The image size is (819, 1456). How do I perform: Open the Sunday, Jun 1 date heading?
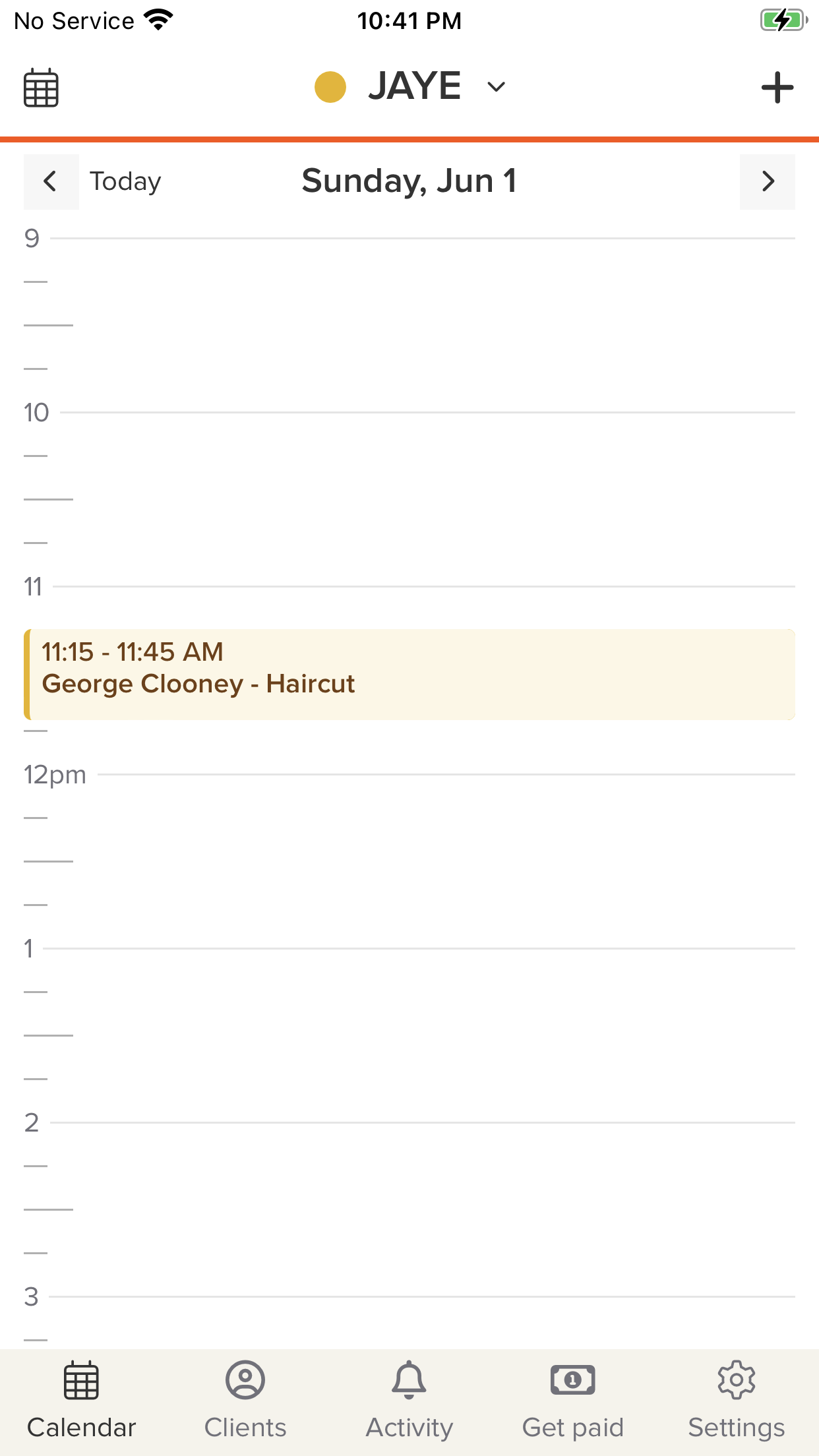[409, 181]
